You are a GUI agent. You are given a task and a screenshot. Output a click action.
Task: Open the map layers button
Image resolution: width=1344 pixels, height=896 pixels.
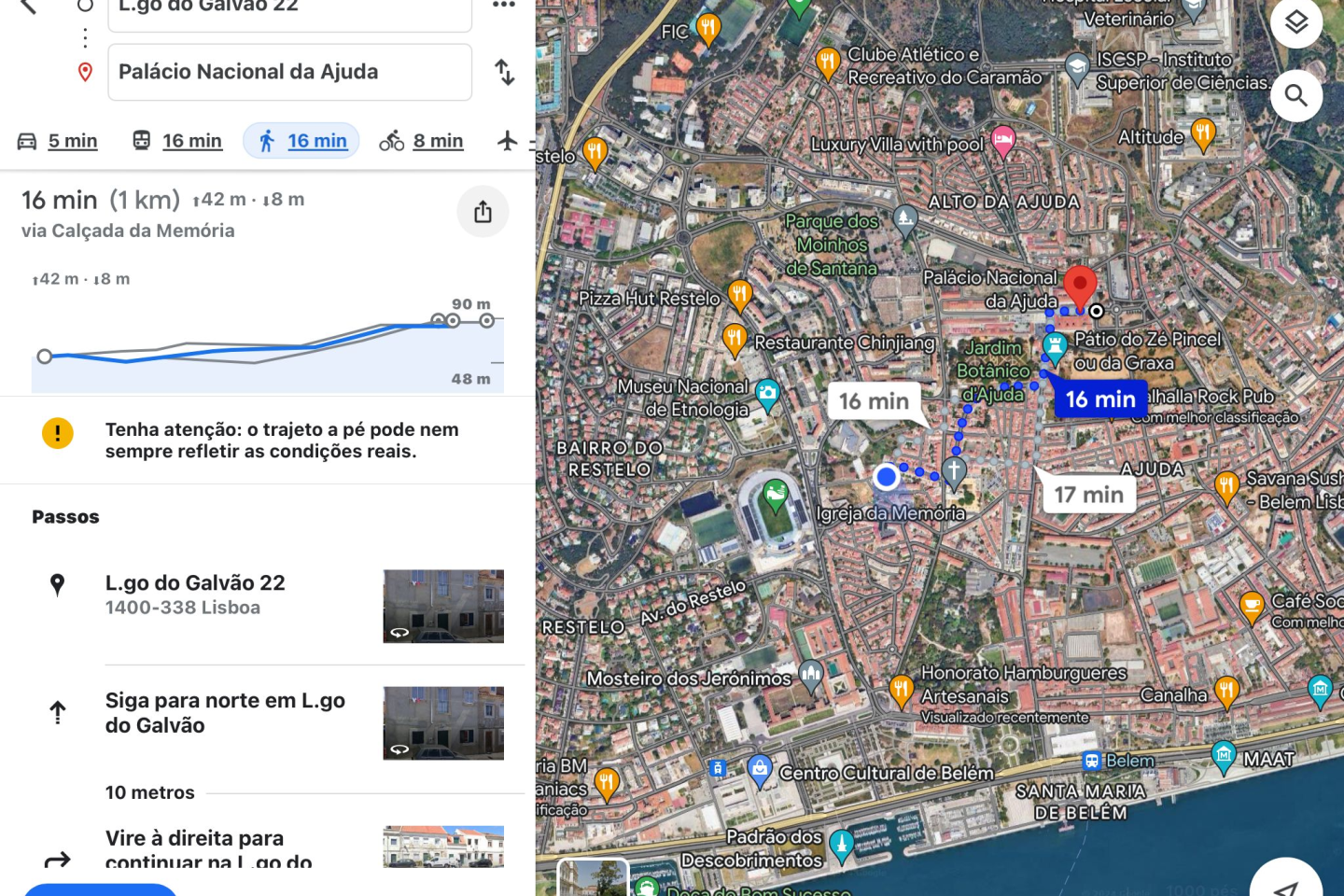pyautogui.click(x=1296, y=22)
